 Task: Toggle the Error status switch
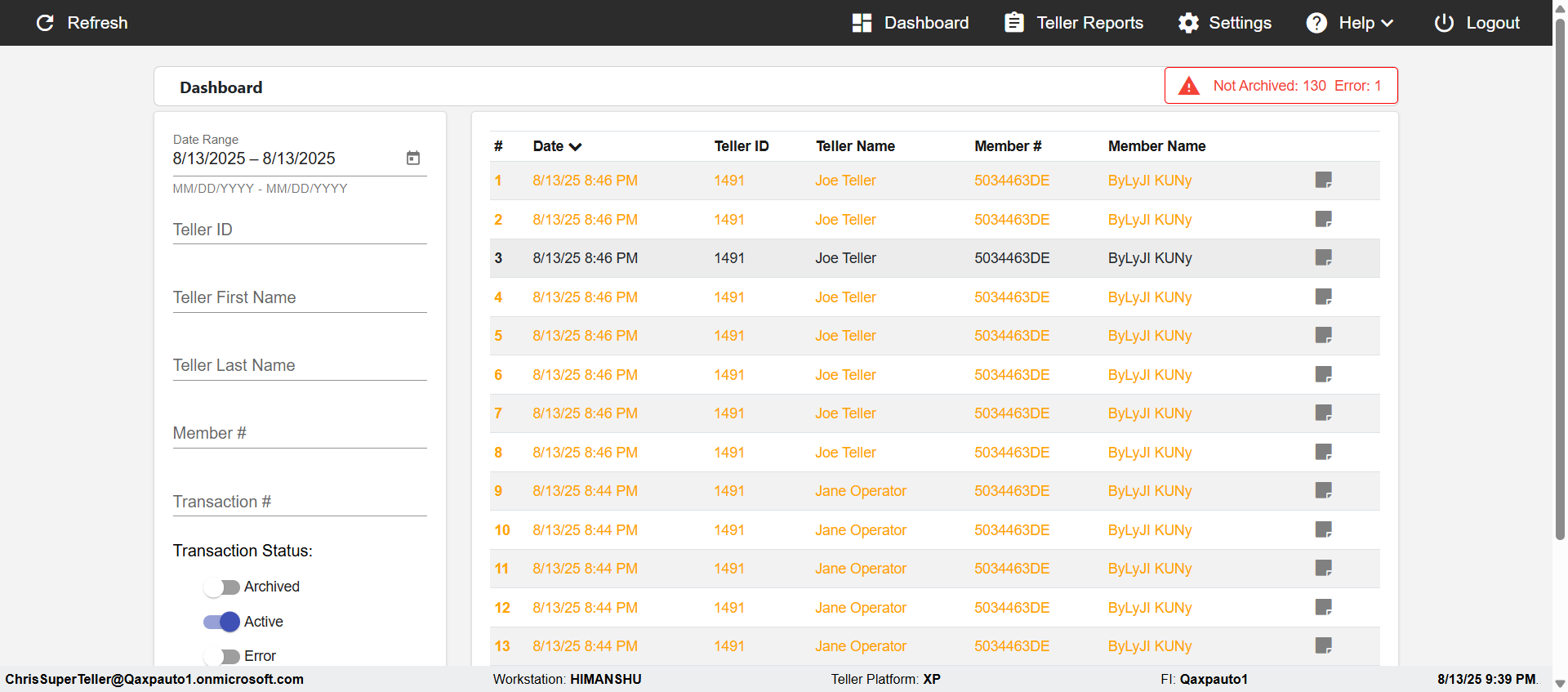(221, 656)
